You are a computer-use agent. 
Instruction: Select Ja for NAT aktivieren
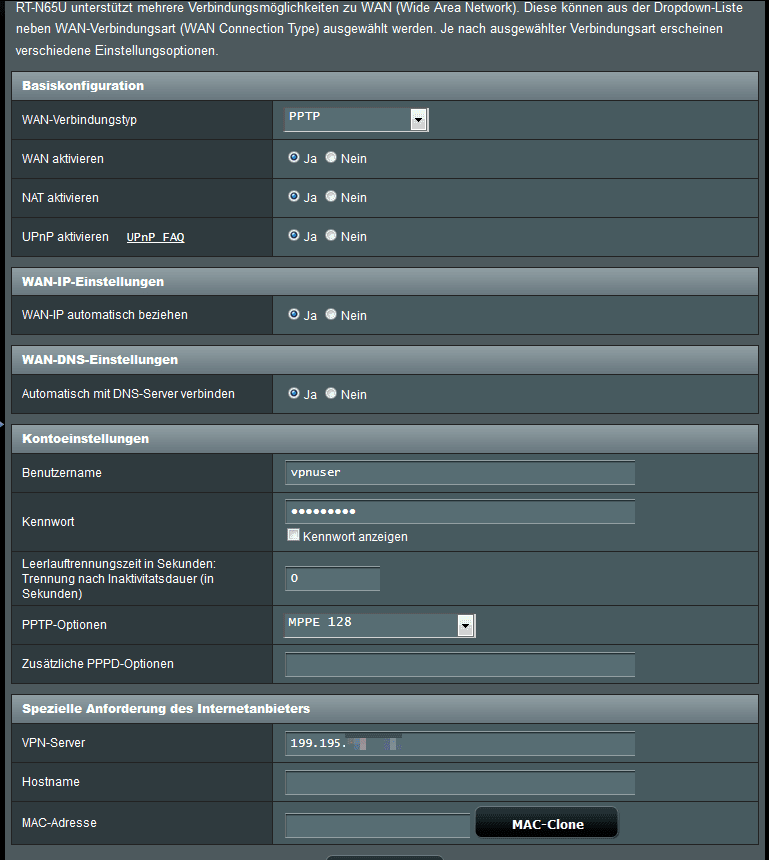pos(294,196)
